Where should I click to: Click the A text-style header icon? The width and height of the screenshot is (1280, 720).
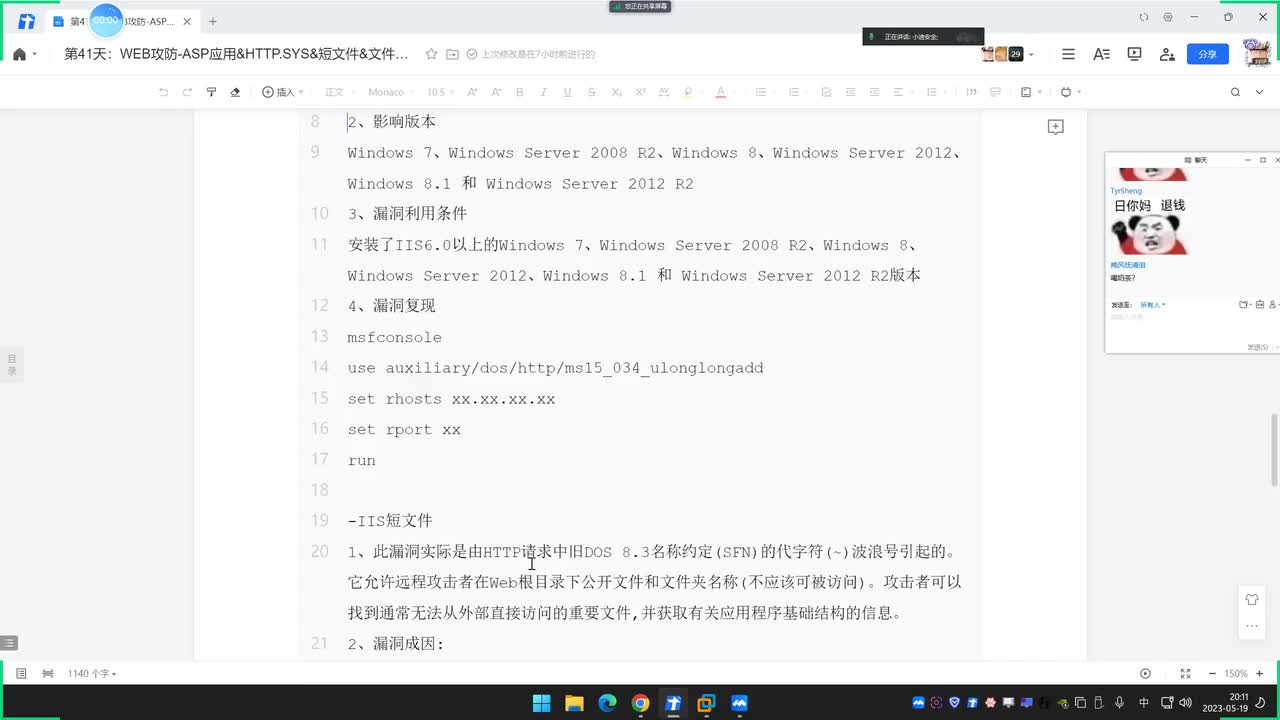coord(1101,54)
